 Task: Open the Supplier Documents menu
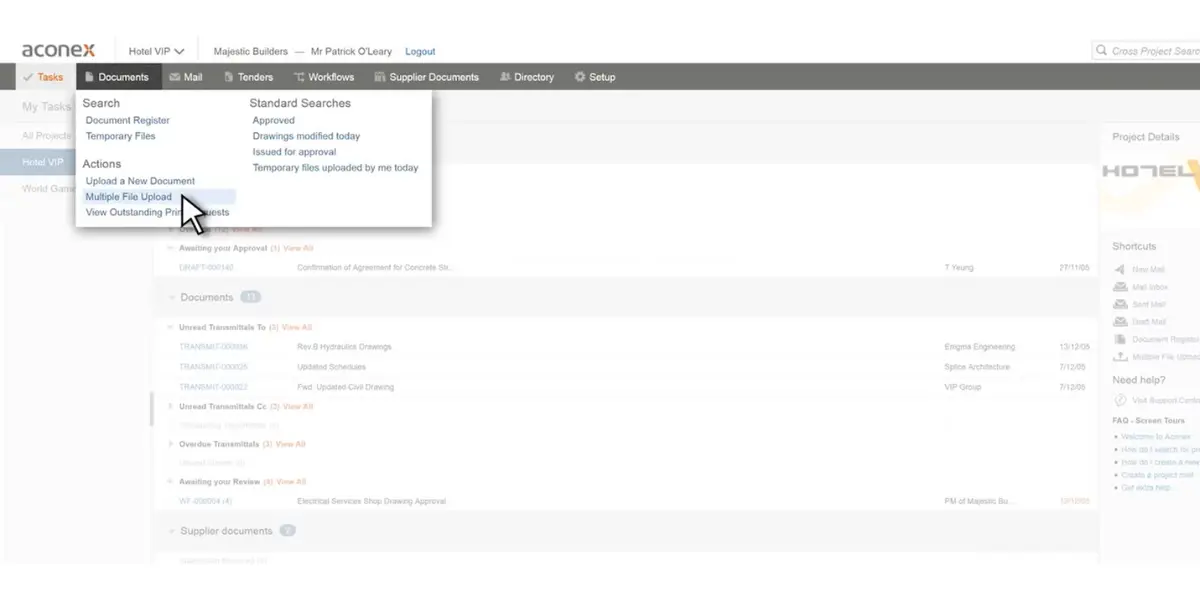point(426,77)
